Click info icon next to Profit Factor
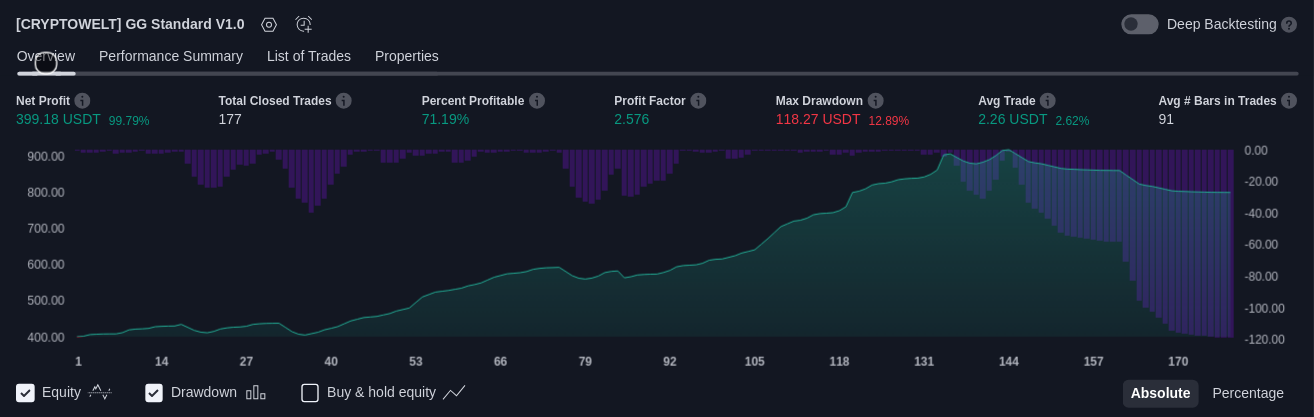Image resolution: width=1314 pixels, height=417 pixels. (698, 101)
